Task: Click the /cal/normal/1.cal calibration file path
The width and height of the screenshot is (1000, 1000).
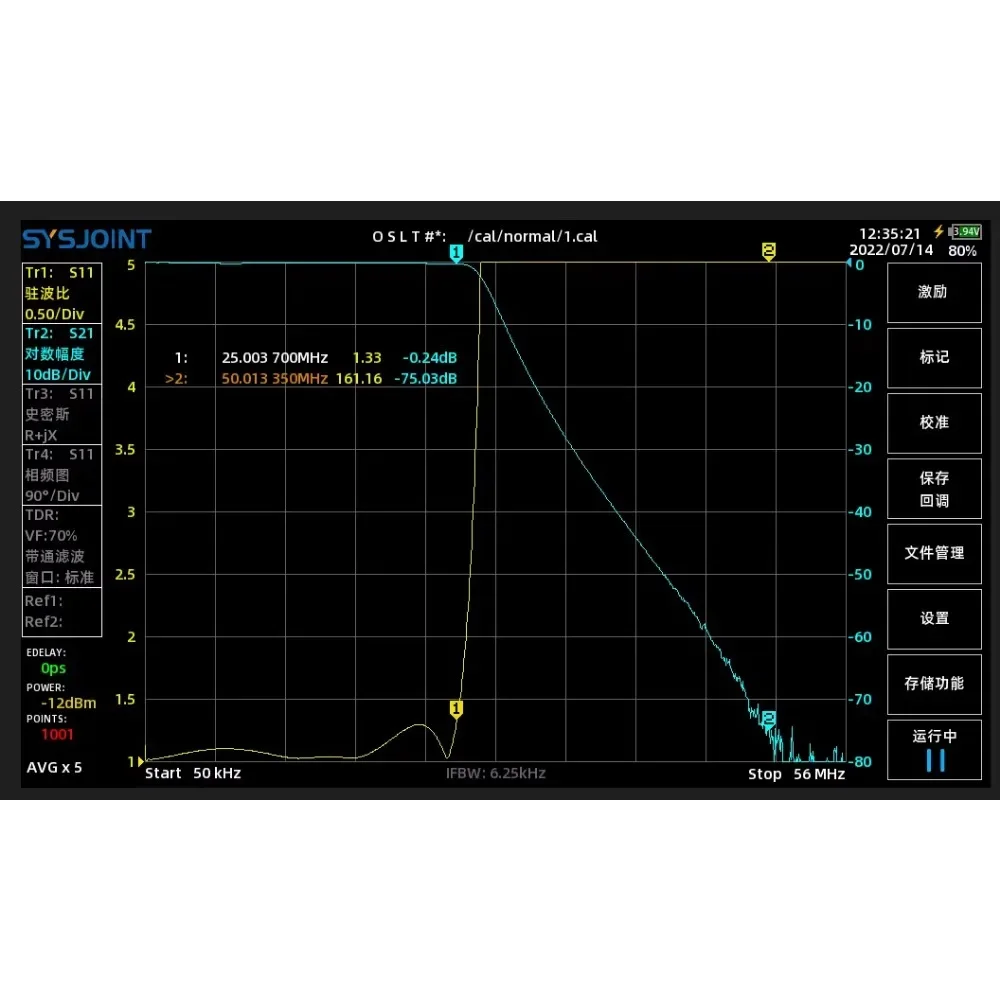Action: [533, 237]
